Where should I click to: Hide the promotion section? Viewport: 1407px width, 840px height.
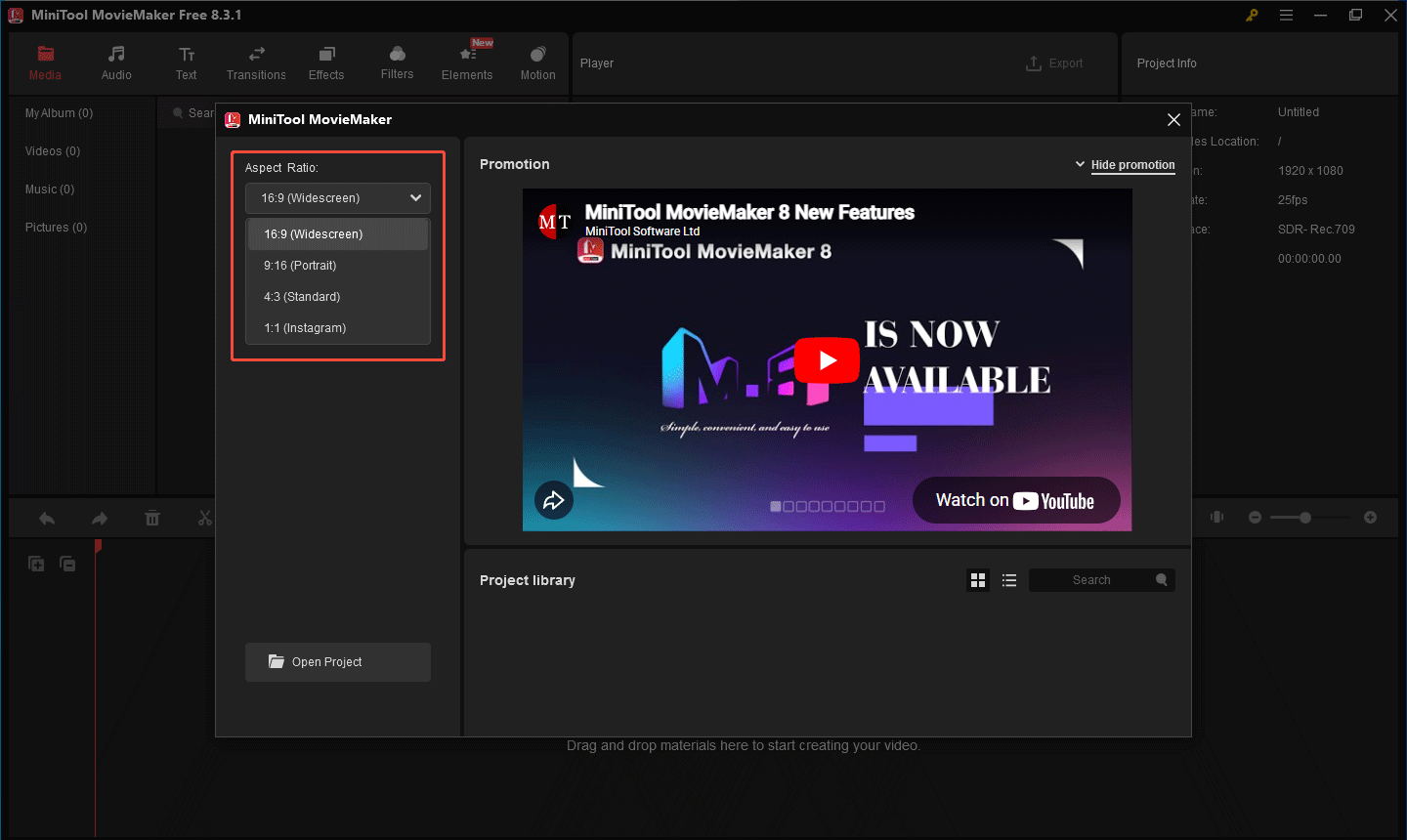pos(1132,165)
